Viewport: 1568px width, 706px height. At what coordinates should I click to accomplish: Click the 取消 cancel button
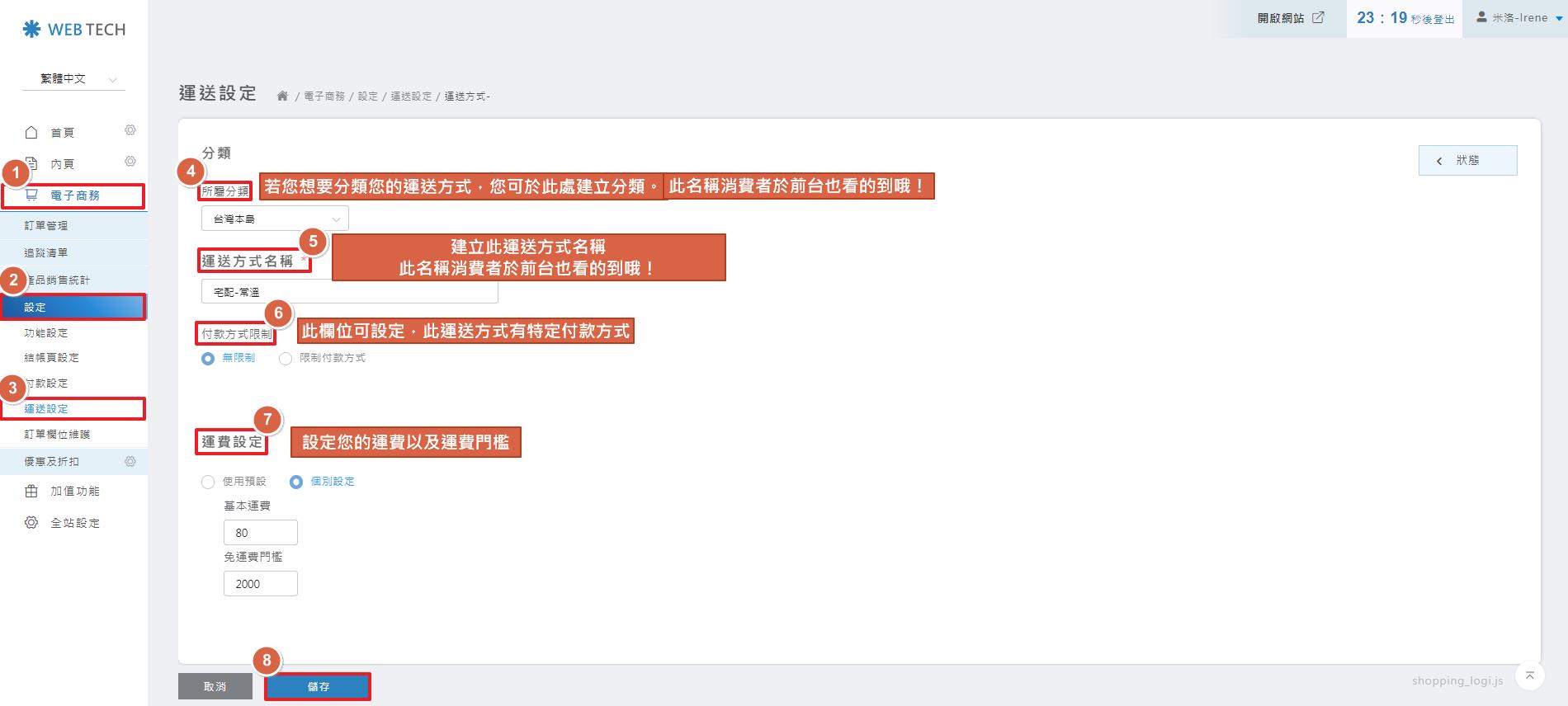point(215,687)
